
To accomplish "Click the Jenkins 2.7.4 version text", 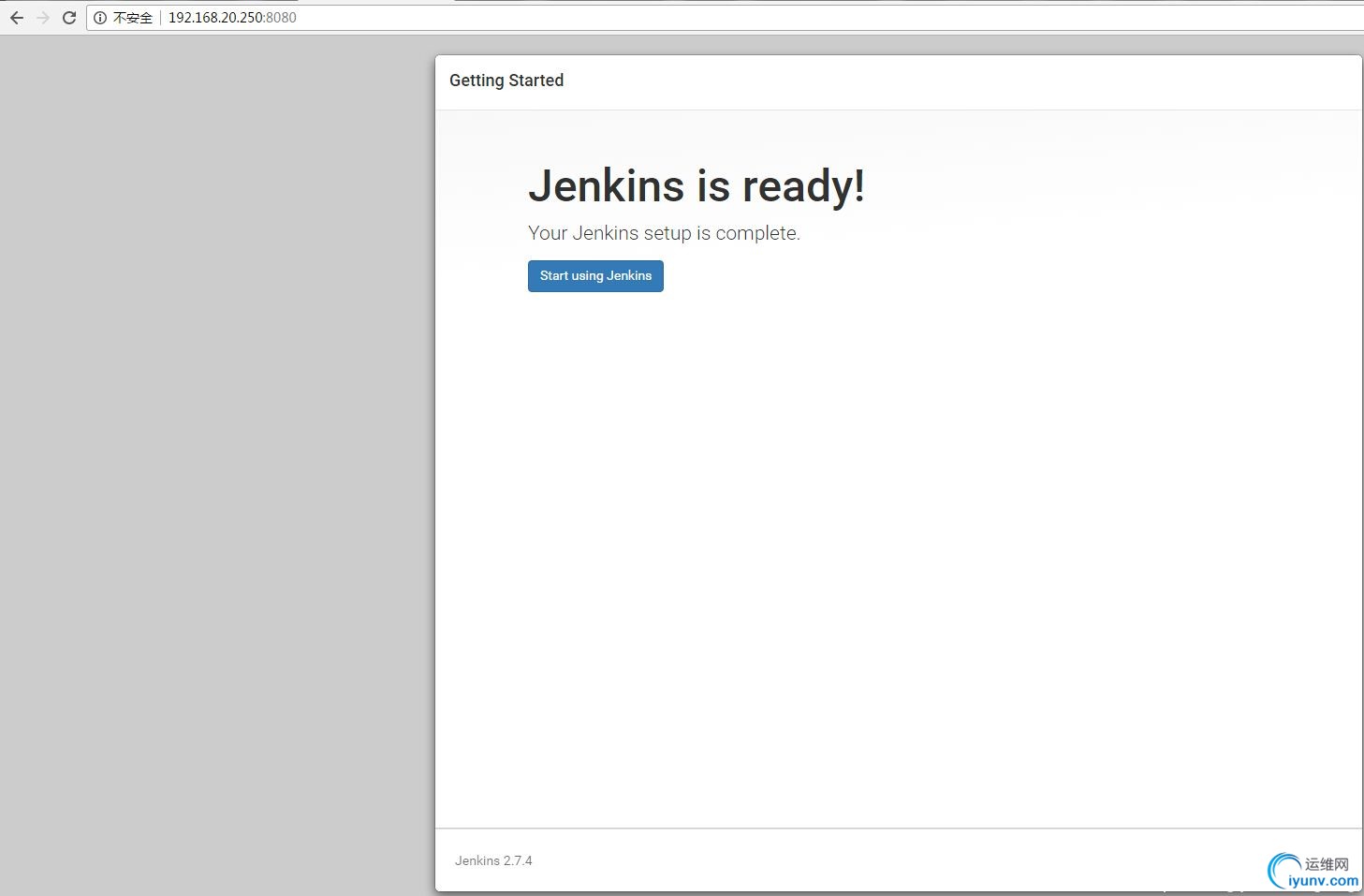I will 493,860.
